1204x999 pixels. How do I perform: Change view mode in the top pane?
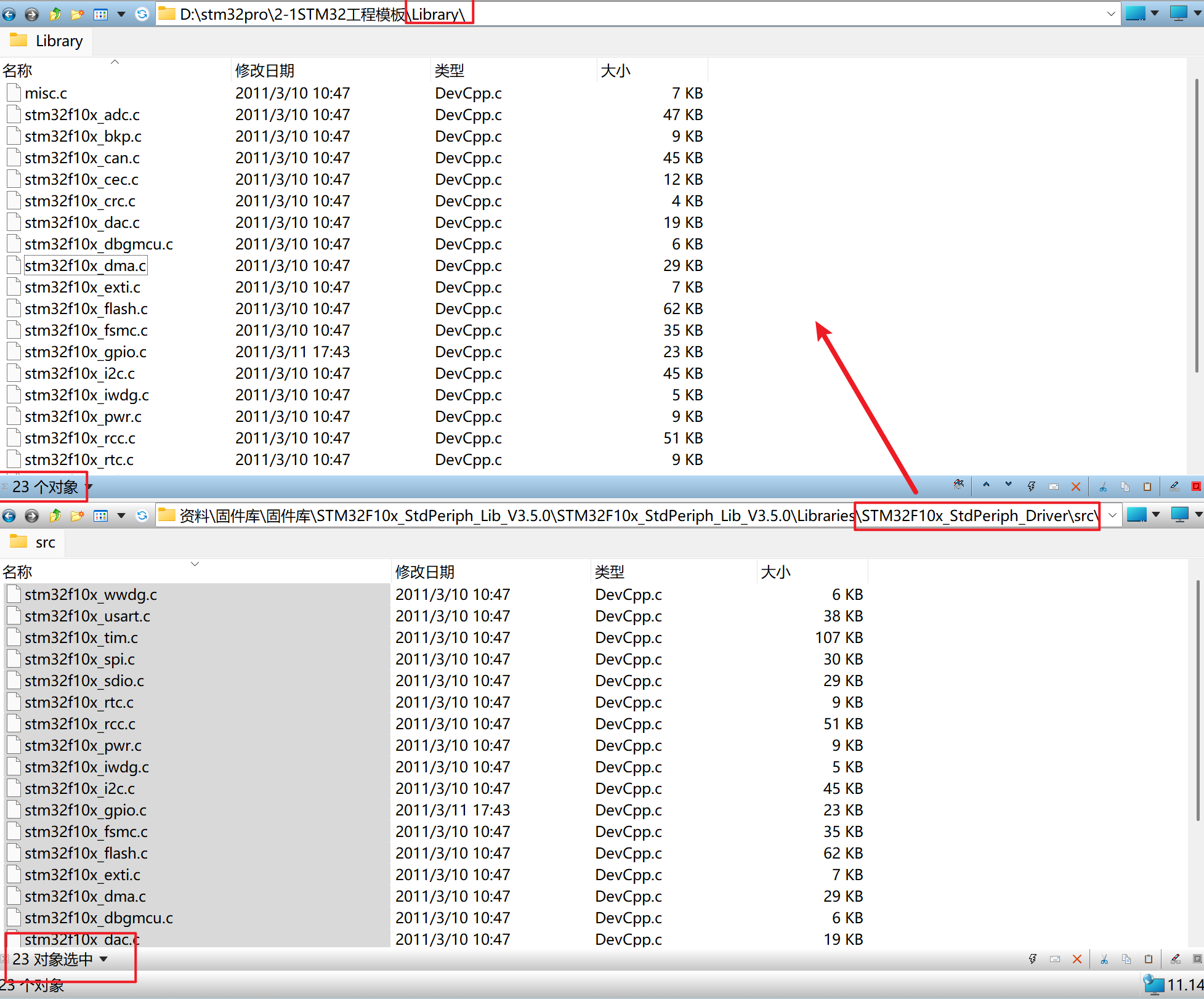tap(100, 14)
